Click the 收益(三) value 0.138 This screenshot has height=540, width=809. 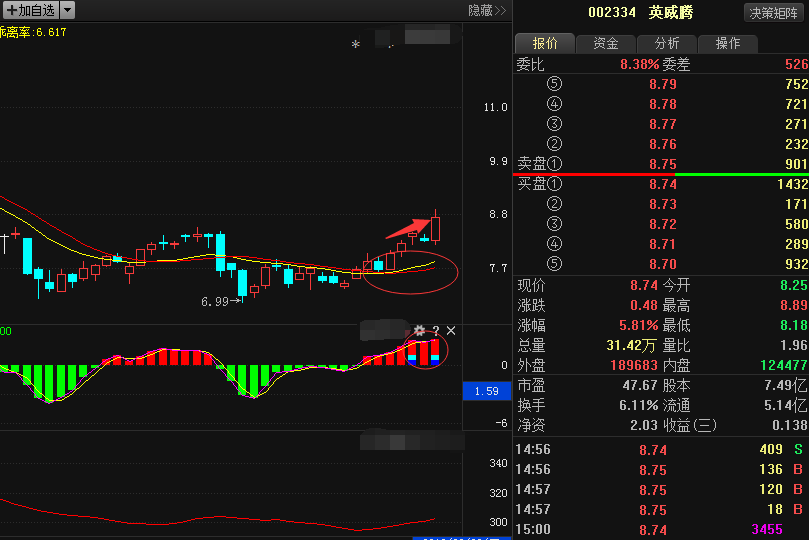click(790, 426)
